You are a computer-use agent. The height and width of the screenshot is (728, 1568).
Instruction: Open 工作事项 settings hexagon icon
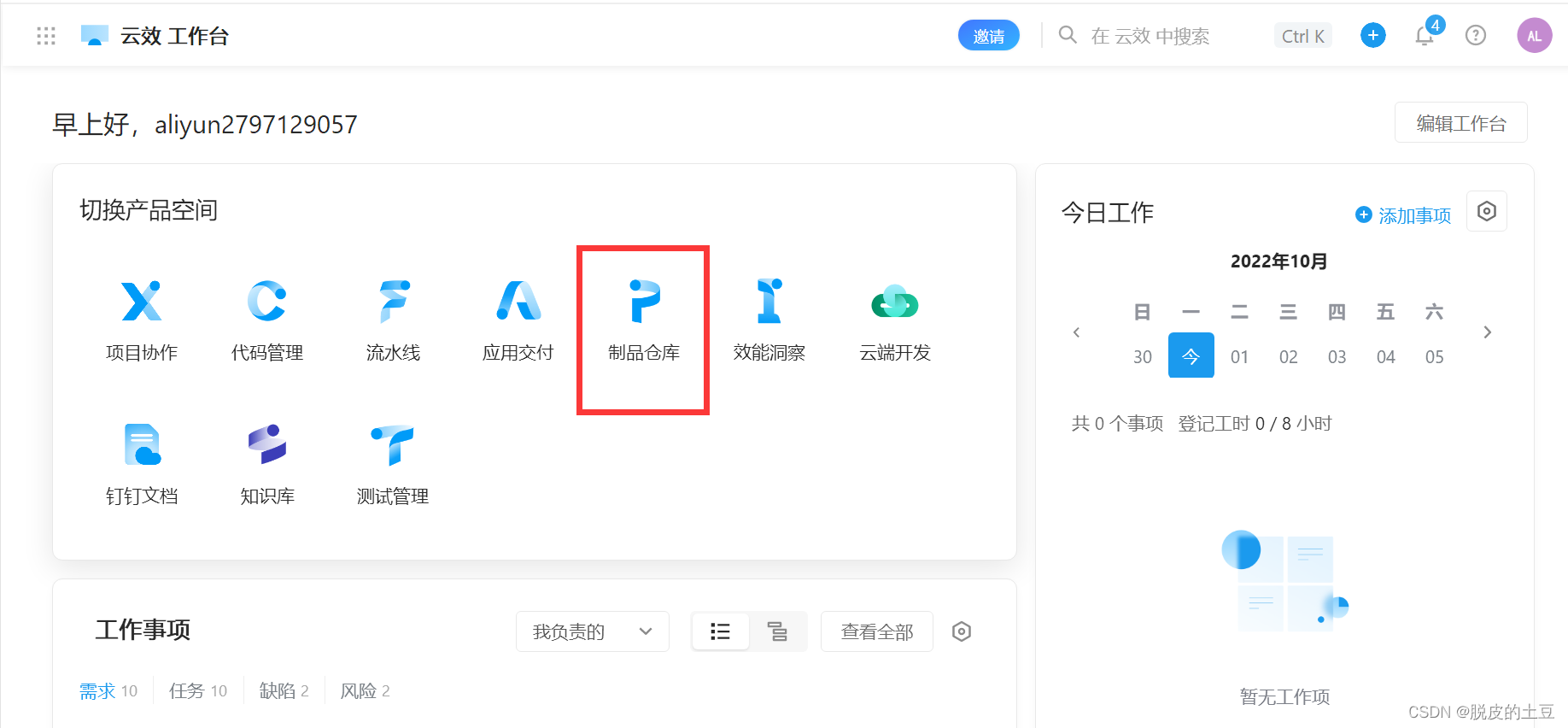point(962,631)
